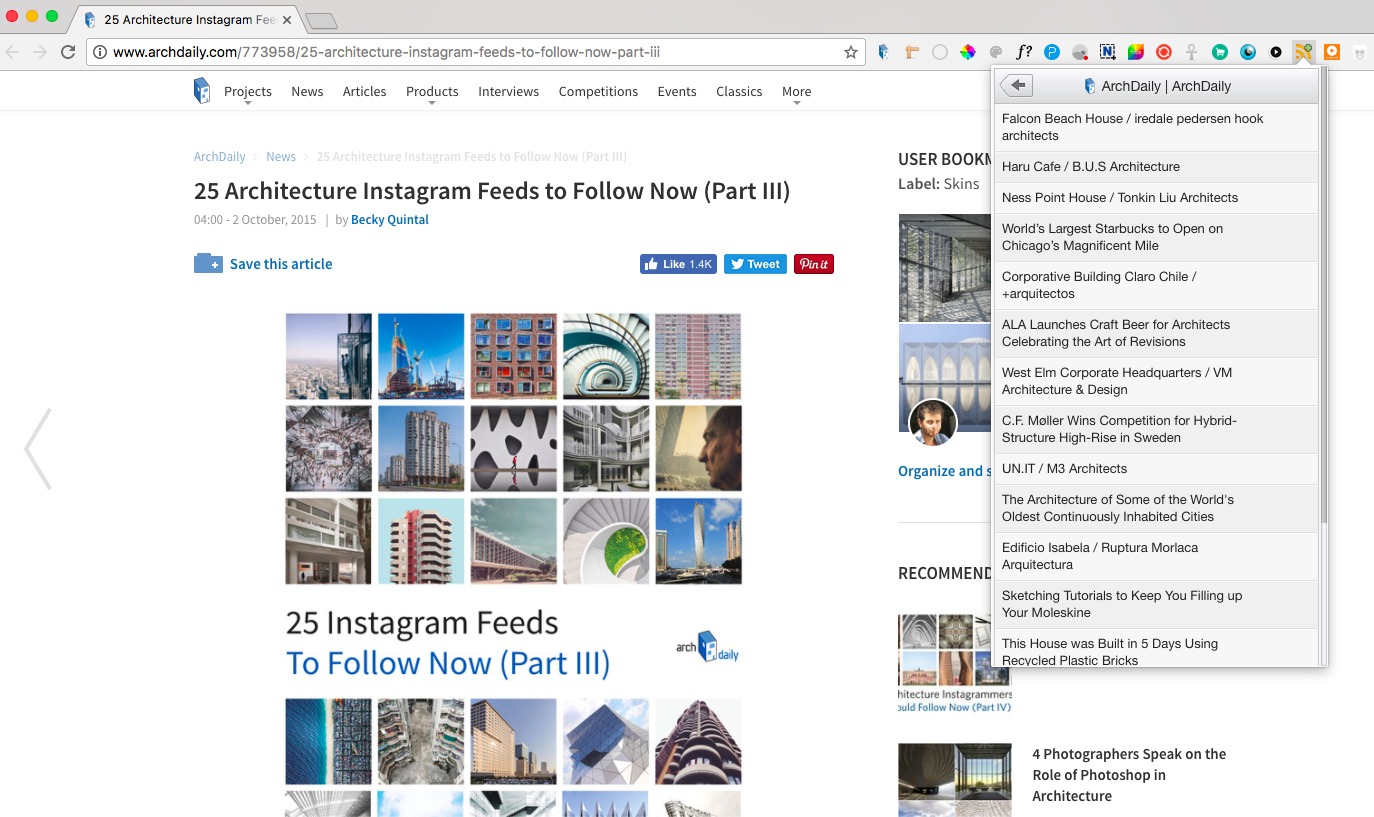The width and height of the screenshot is (1374, 817).
Task: Open the 'Haru Cafe / B.U.S Architecture' feed item
Action: [x=1156, y=167]
